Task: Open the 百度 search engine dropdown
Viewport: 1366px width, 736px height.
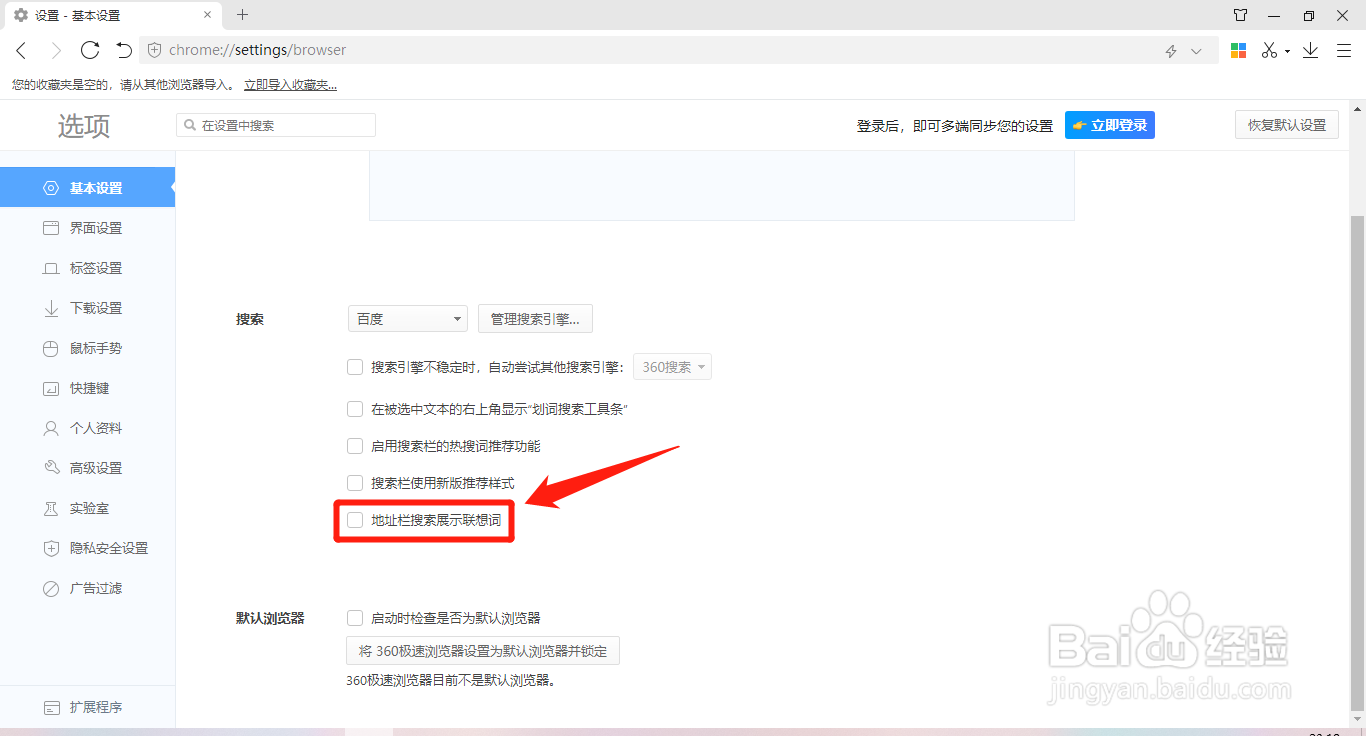Action: pos(408,319)
